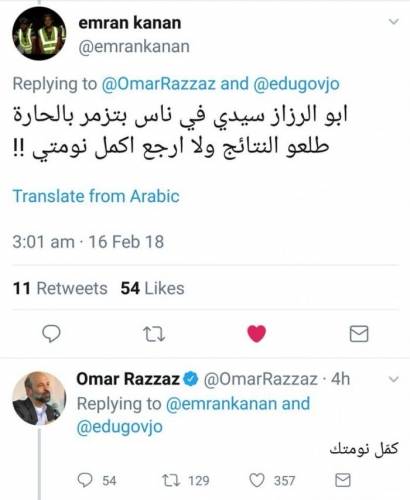The height and width of the screenshot is (500, 410).
Task: Share emran kanan's tweet via envelope icon
Action: pyautogui.click(x=359, y=334)
